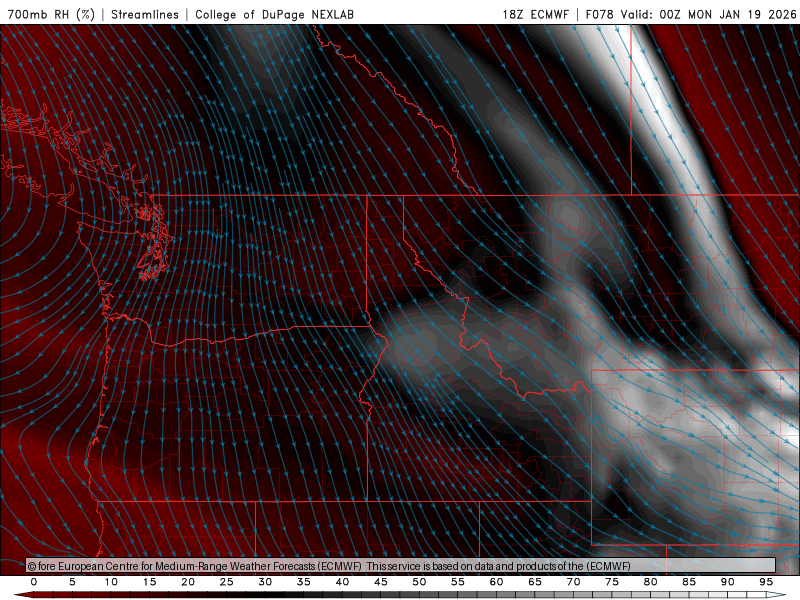Click the "35" color scale label
The height and width of the screenshot is (600, 800).
coord(304,582)
